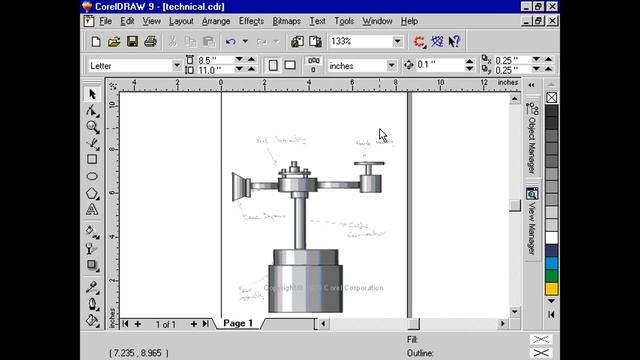Open the inches units dropdown
This screenshot has height=360, width=640.
pos(391,66)
